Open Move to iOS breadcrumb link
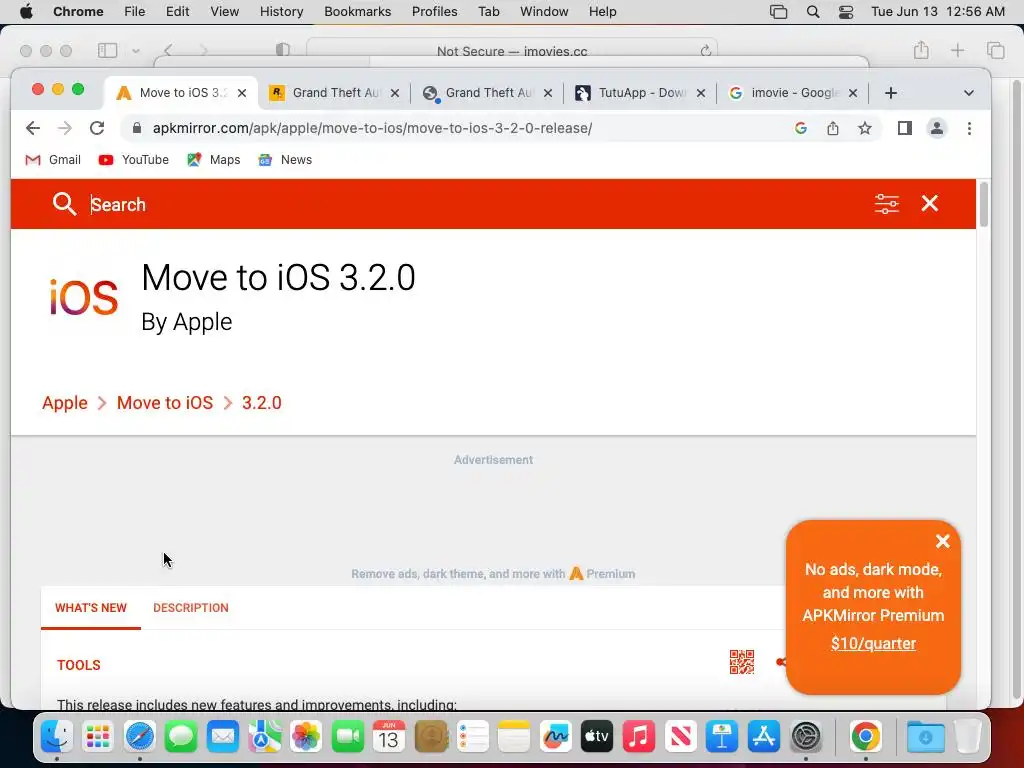Screen dimensions: 1024x768 click(x=165, y=403)
